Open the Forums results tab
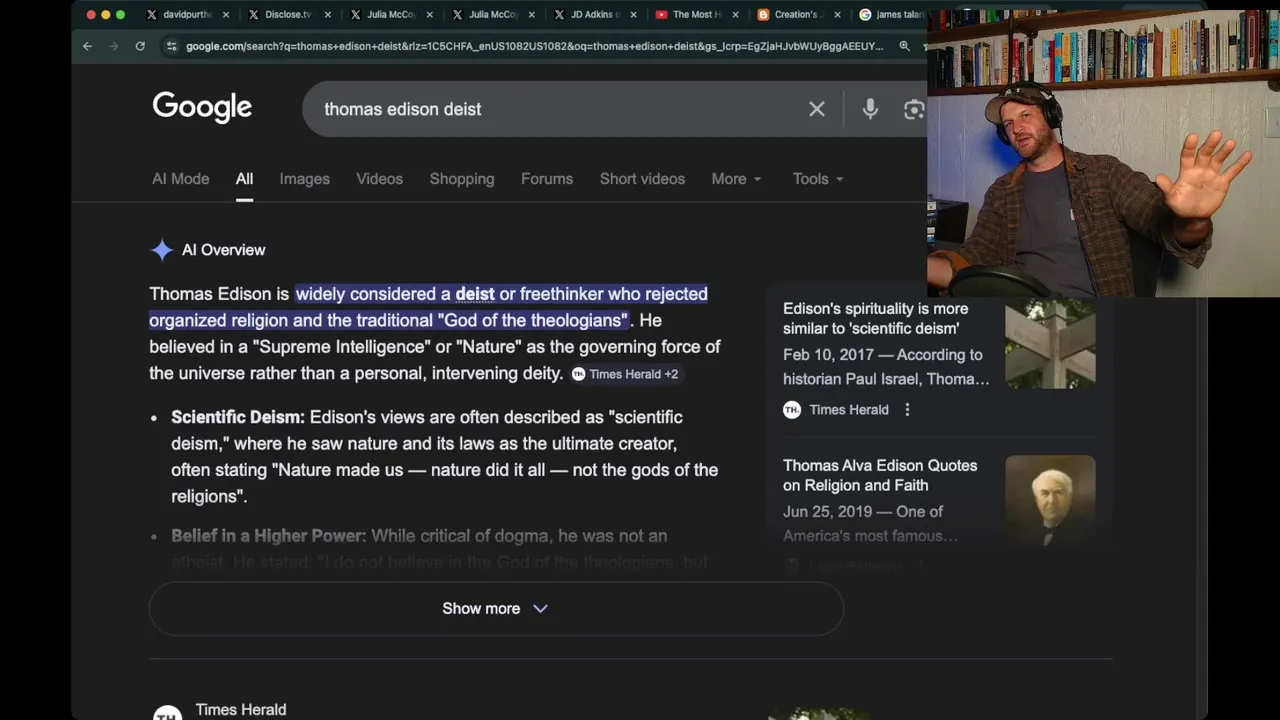The image size is (1280, 720). [x=547, y=179]
